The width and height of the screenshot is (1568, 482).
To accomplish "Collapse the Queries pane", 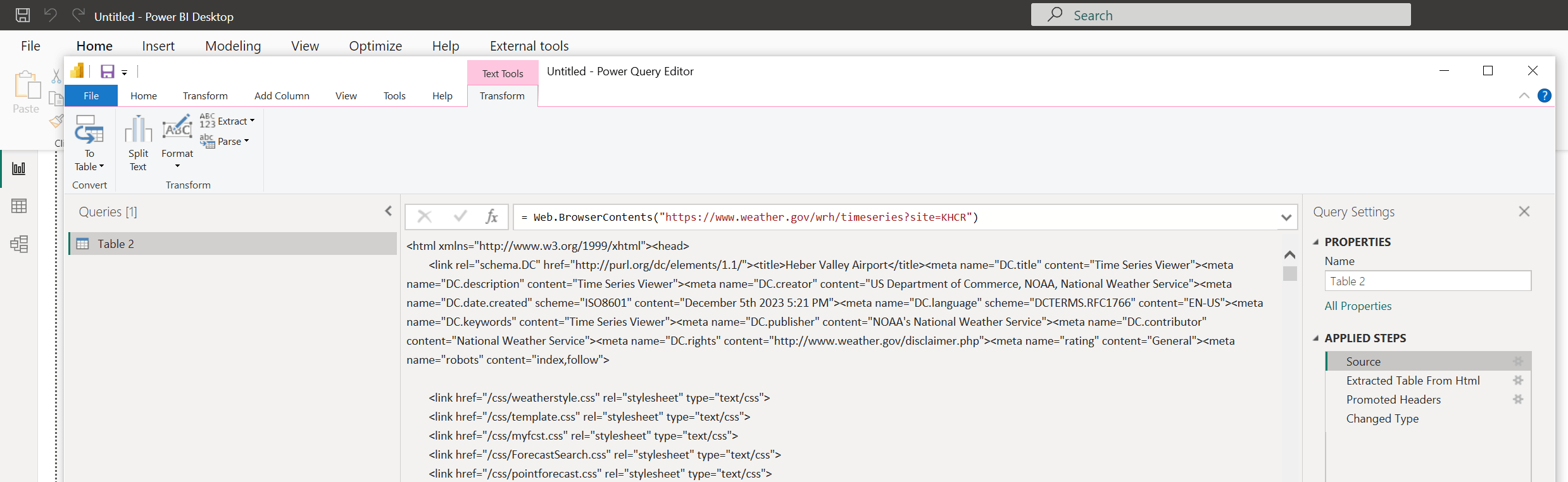I will [388, 211].
